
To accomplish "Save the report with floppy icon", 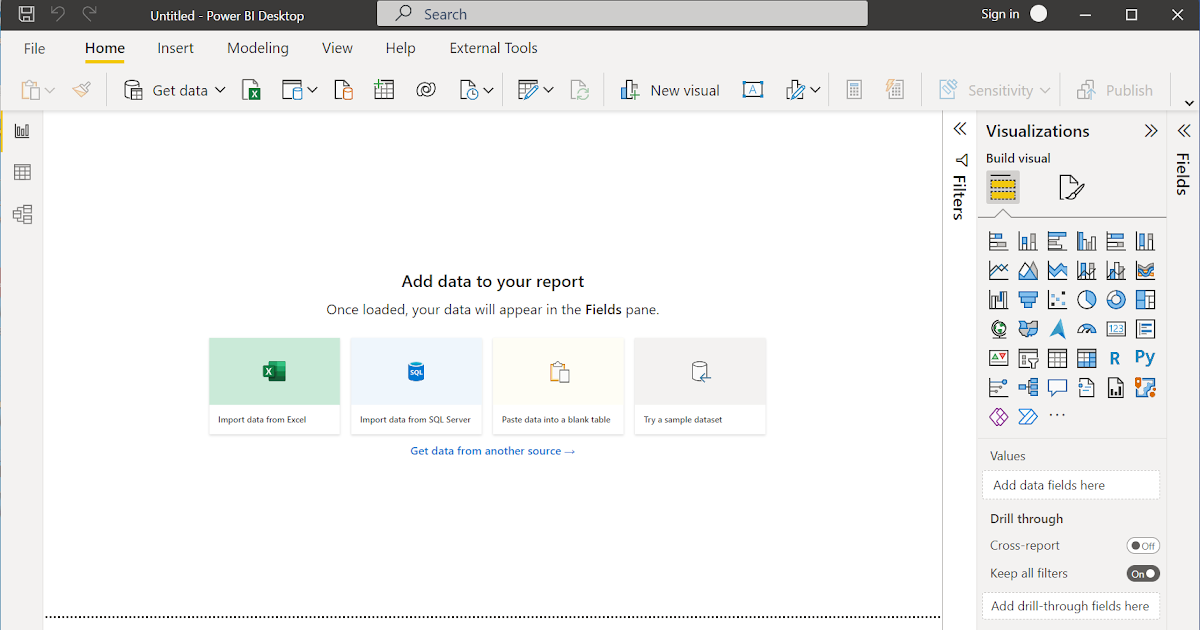I will tap(27, 14).
